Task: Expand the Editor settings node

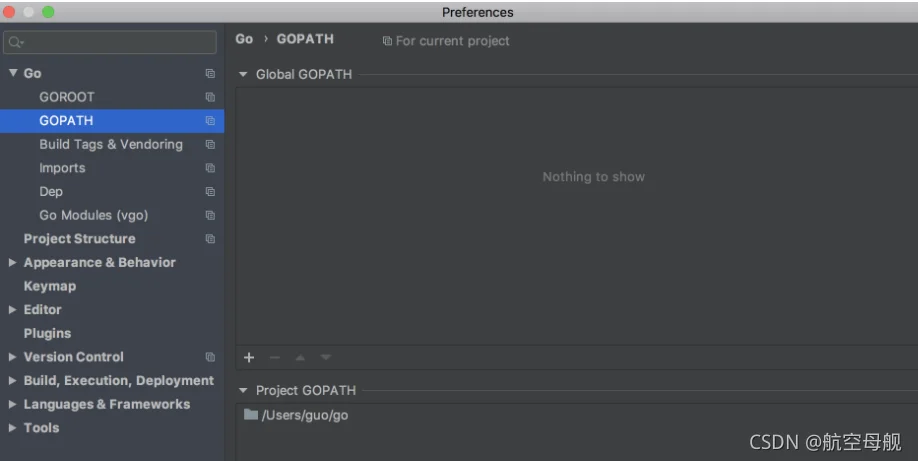Action: (x=12, y=309)
